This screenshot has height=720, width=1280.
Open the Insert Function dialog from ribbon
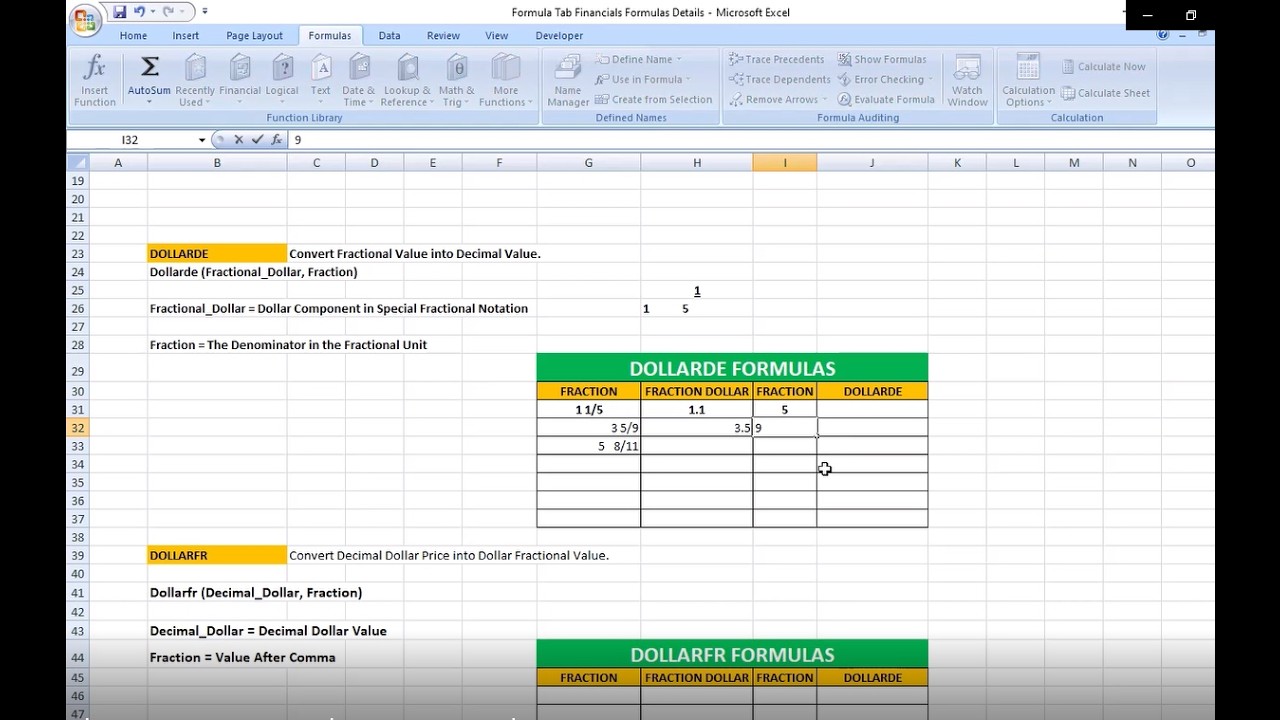coord(95,81)
